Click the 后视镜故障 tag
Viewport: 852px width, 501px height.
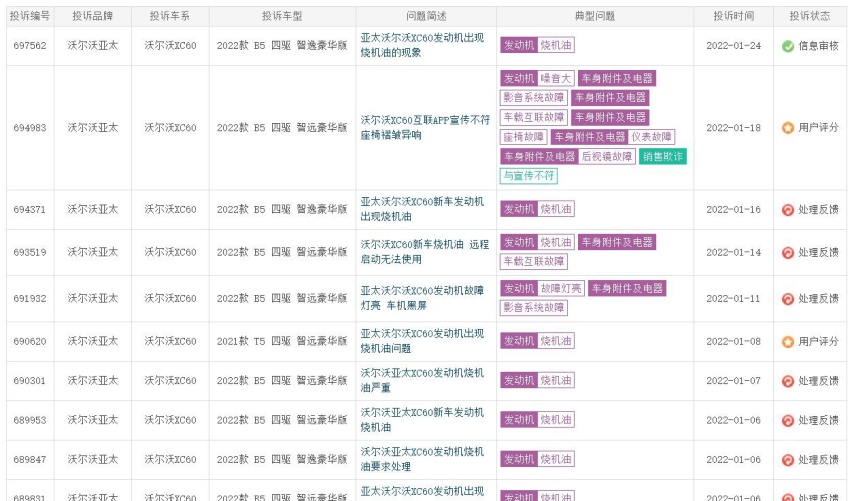pos(607,156)
